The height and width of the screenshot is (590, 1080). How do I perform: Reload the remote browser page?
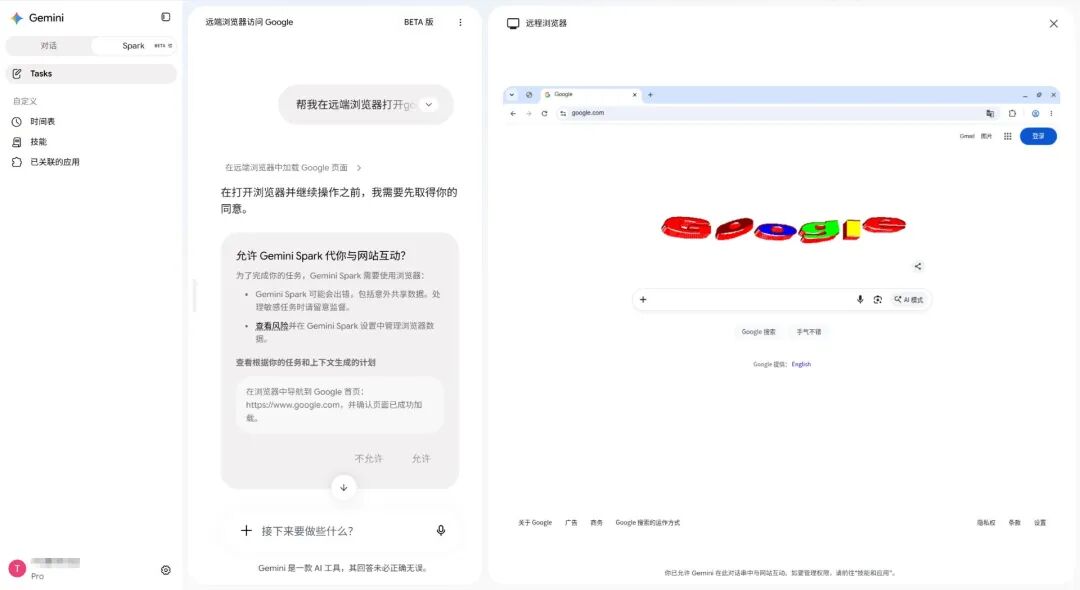pos(544,114)
